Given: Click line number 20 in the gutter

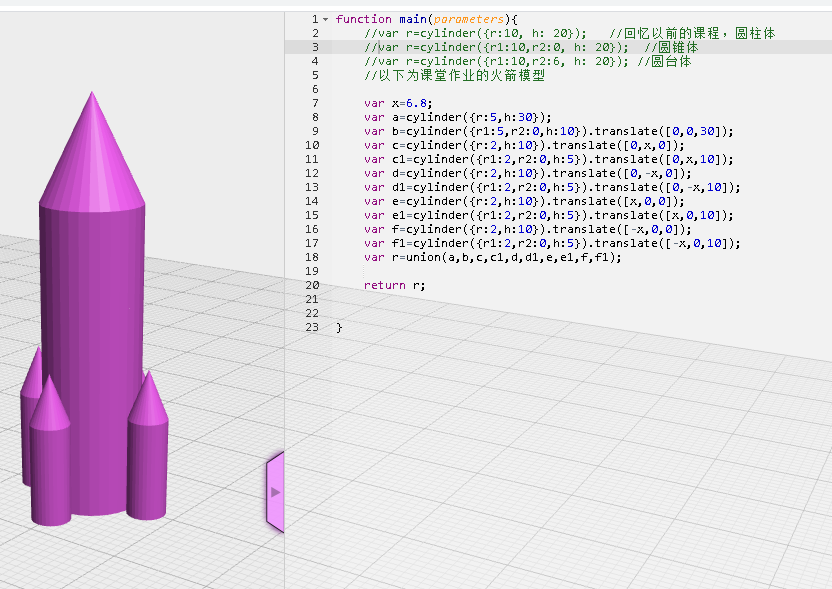Looking at the screenshot, I should [312, 285].
